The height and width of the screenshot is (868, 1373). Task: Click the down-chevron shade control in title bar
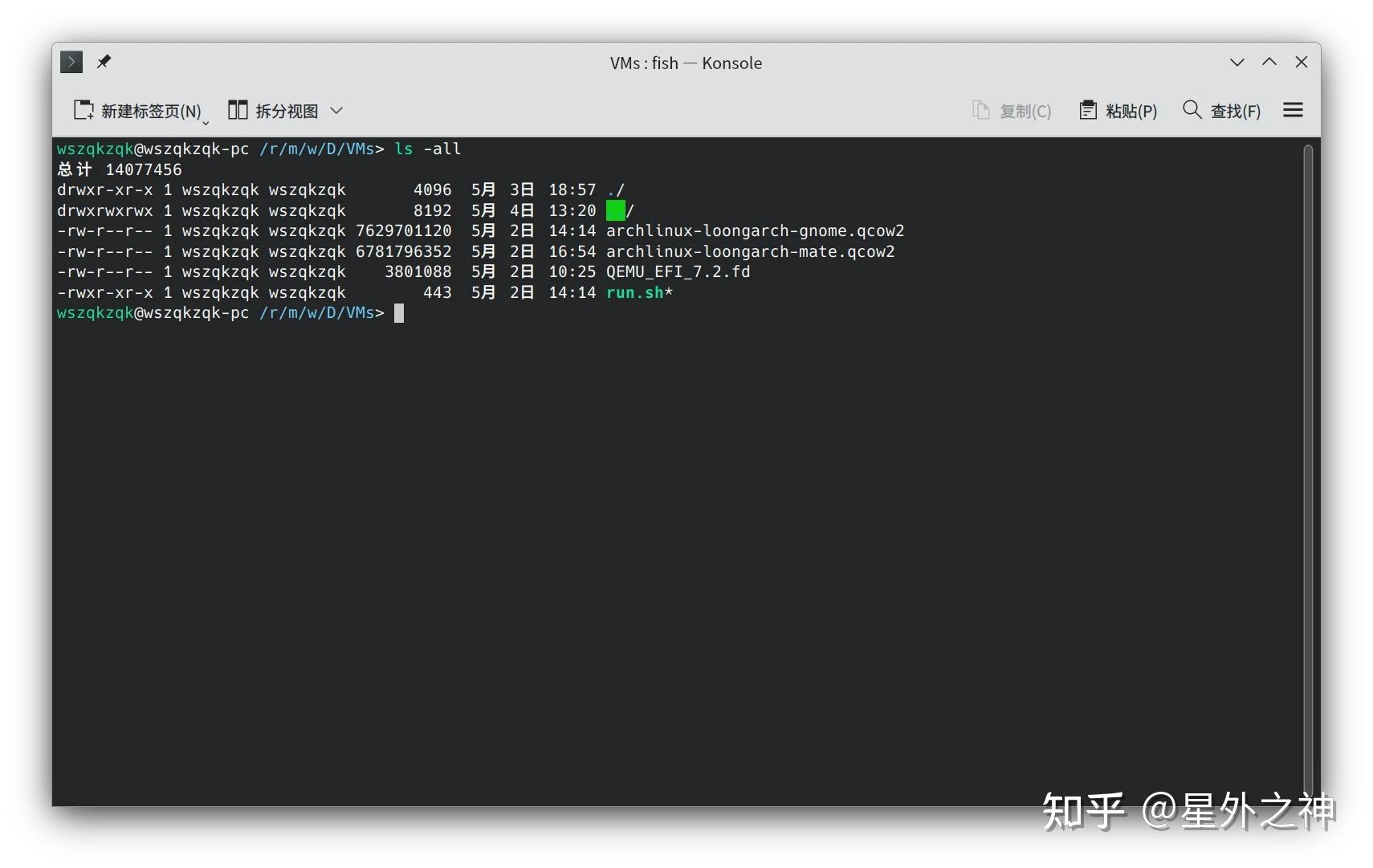[1237, 62]
